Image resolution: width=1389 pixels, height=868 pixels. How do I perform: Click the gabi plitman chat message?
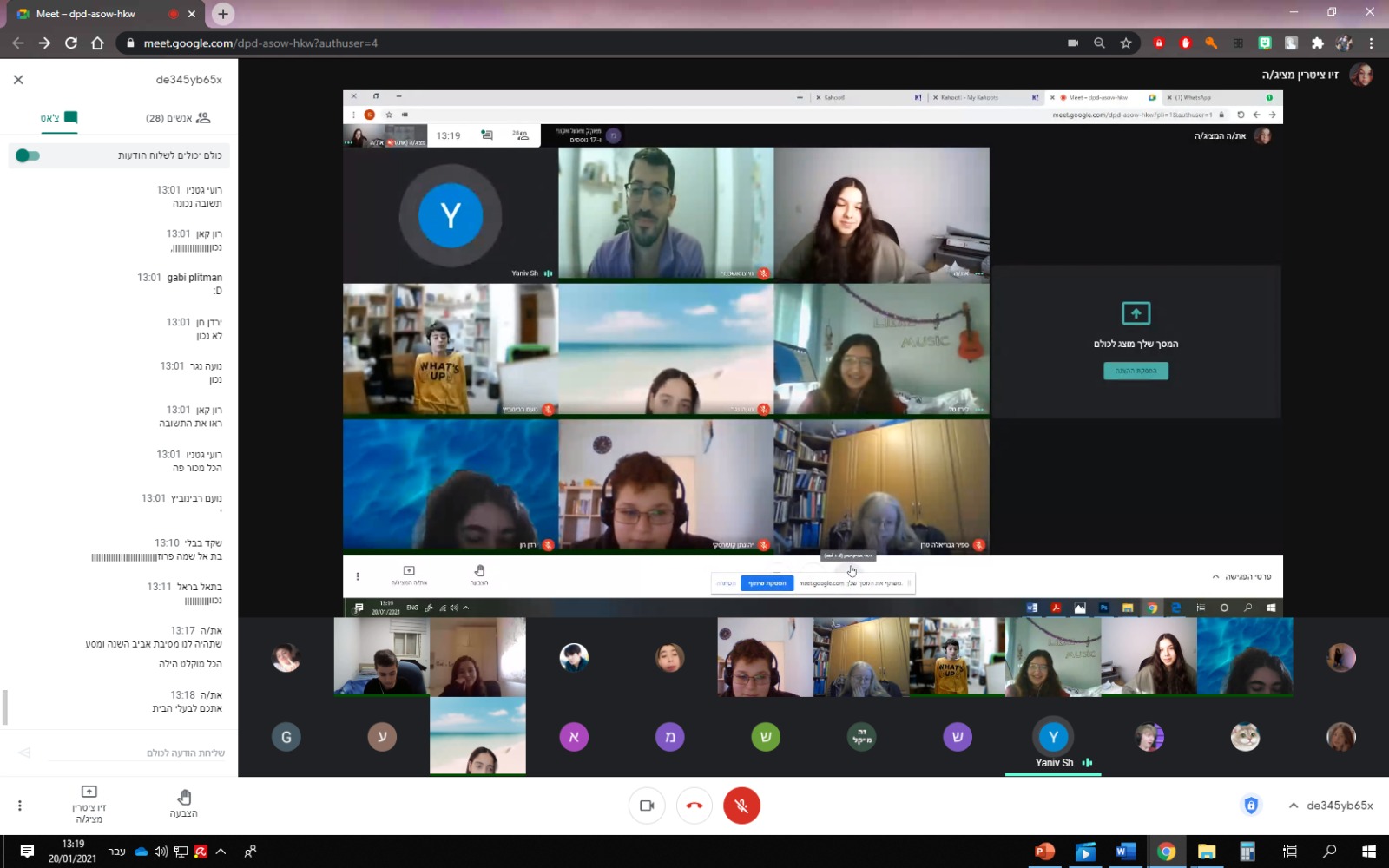coord(180,284)
